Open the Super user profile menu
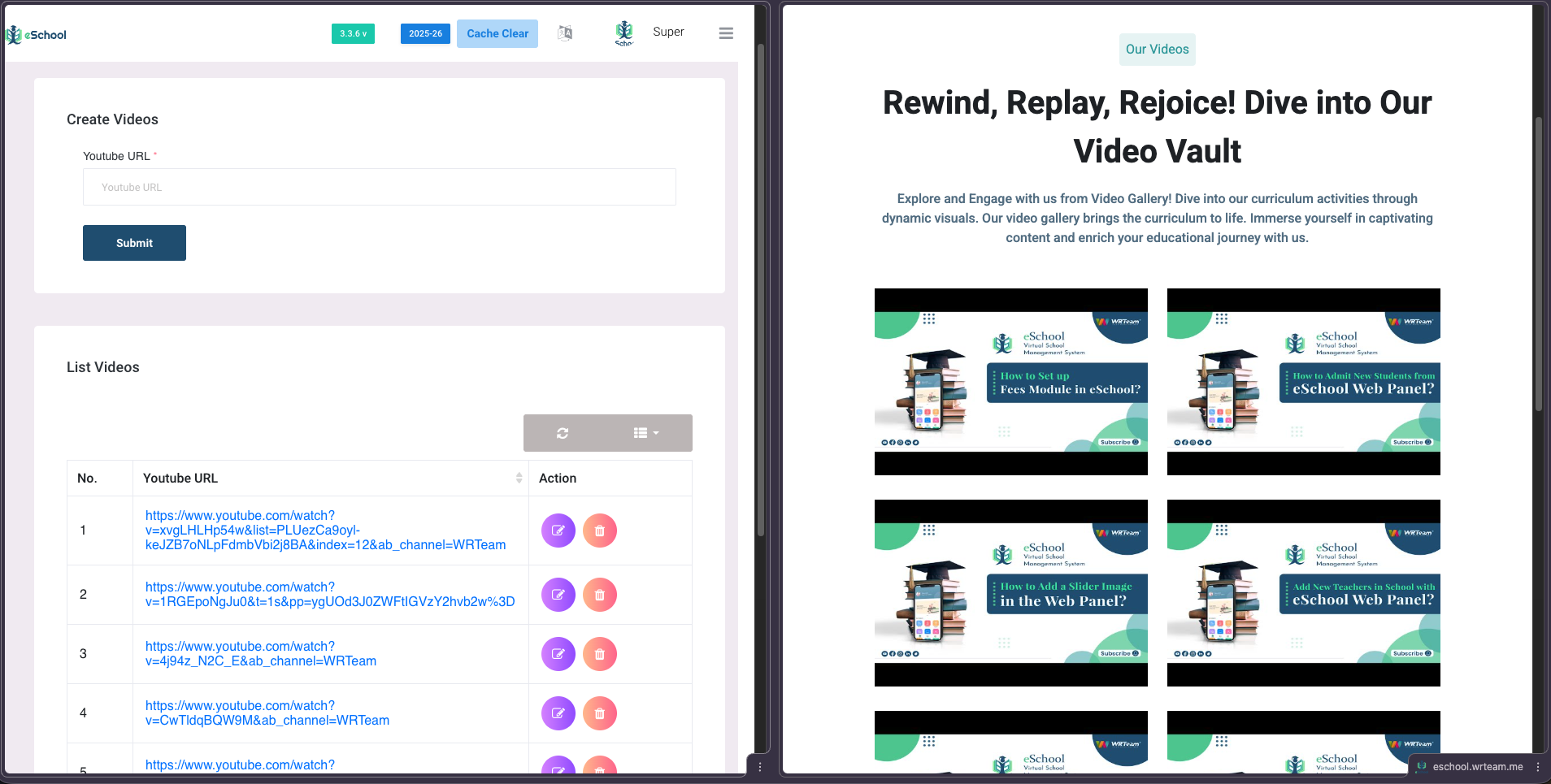 (650, 32)
